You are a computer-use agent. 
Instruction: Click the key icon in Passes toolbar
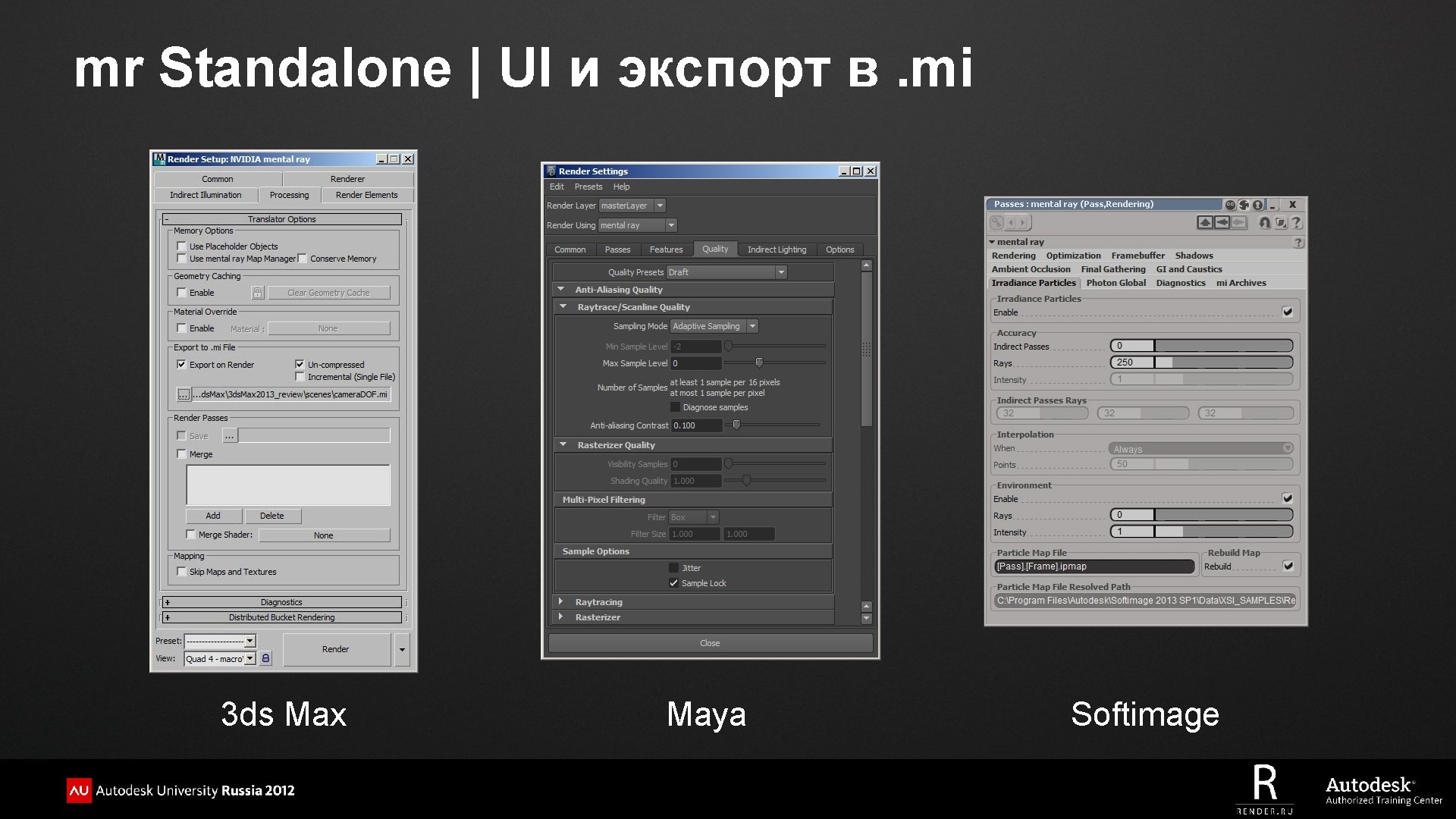click(x=996, y=223)
